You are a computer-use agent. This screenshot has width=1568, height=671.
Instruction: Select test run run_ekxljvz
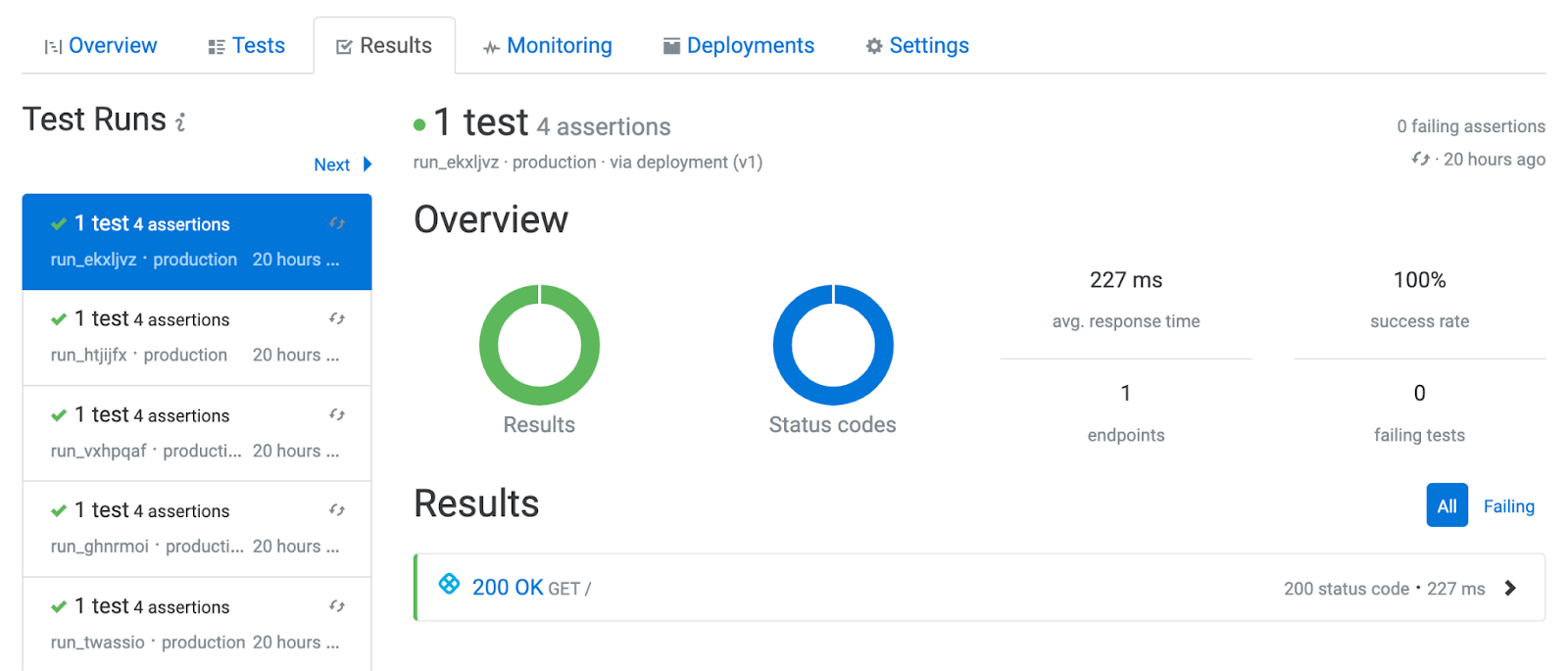(197, 242)
